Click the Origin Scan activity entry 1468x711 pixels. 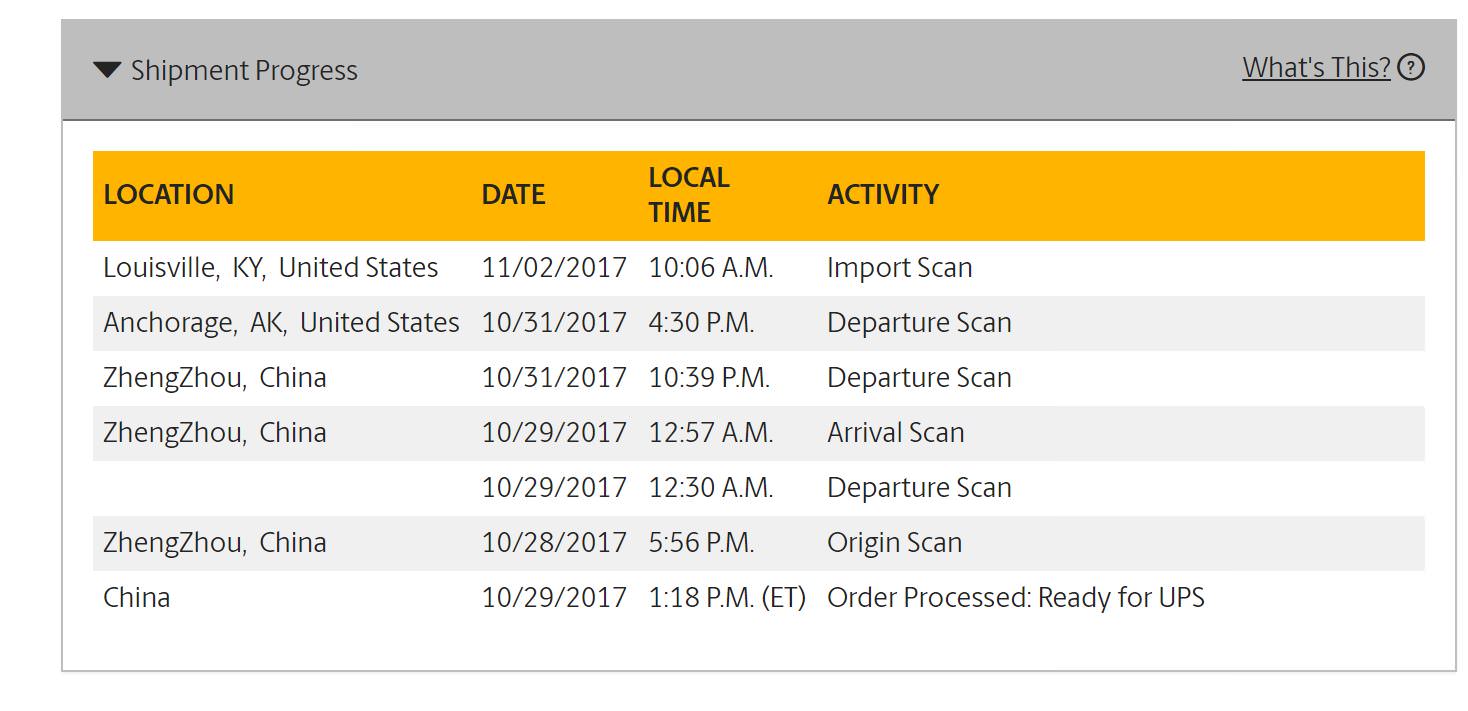click(894, 543)
